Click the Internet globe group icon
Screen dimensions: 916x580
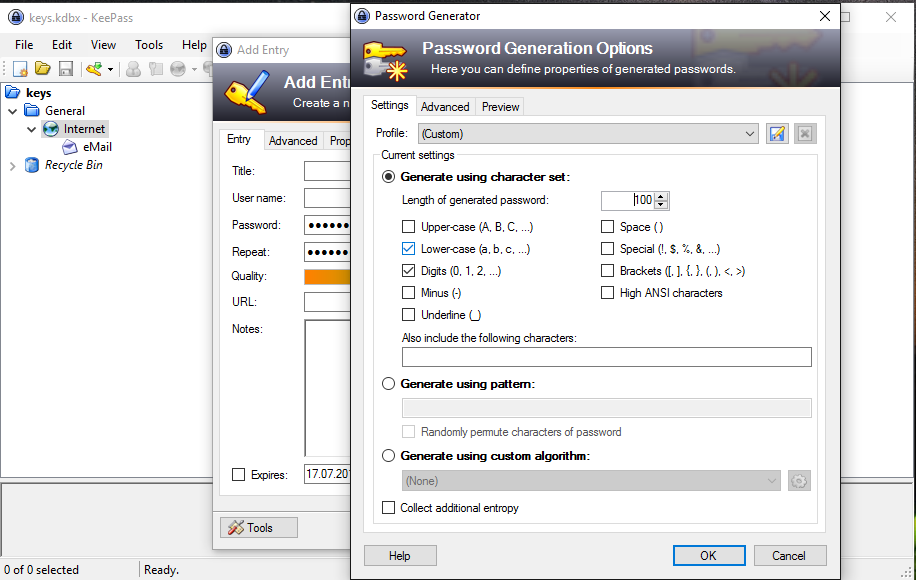51,129
